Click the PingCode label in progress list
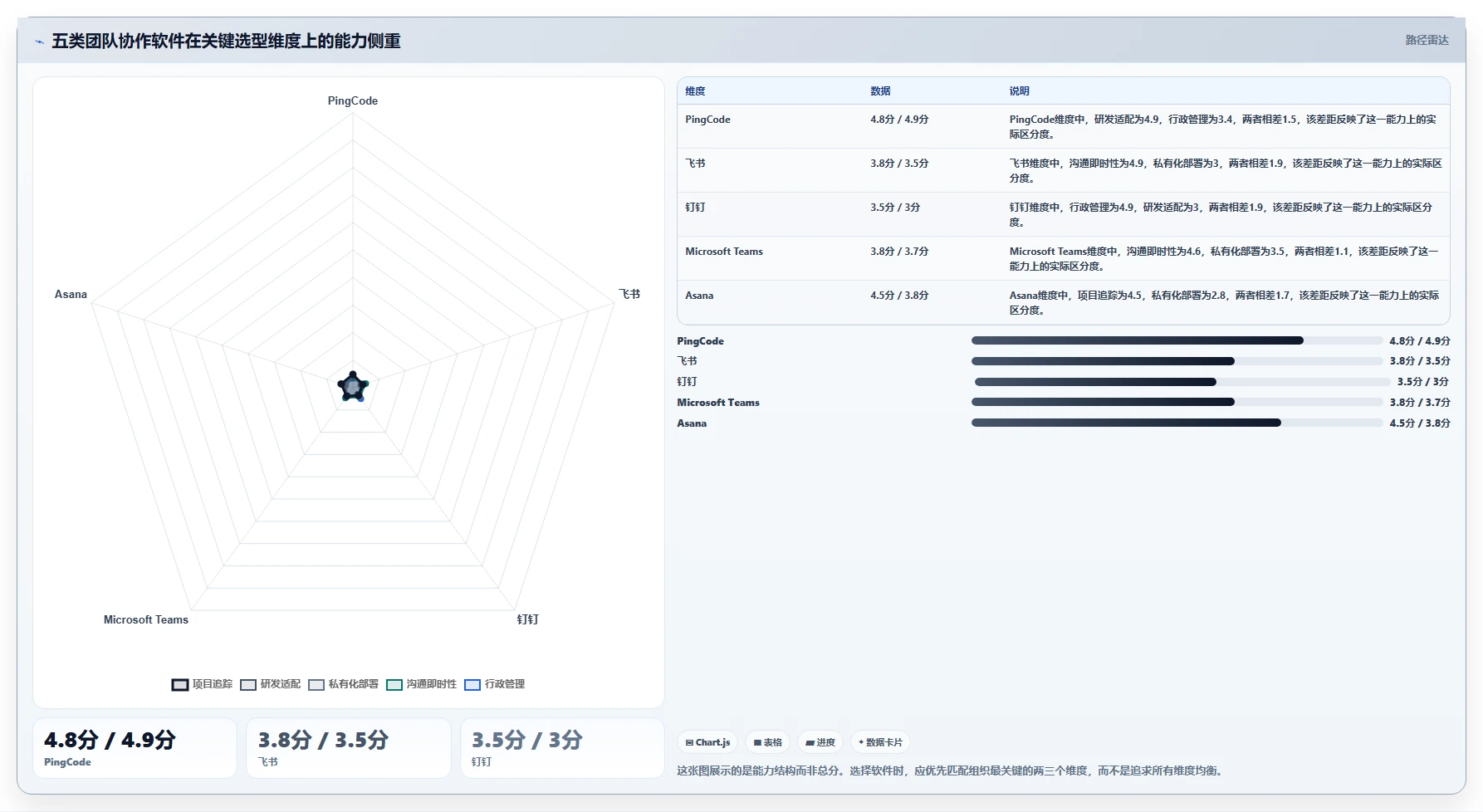1483x812 pixels. pos(700,341)
